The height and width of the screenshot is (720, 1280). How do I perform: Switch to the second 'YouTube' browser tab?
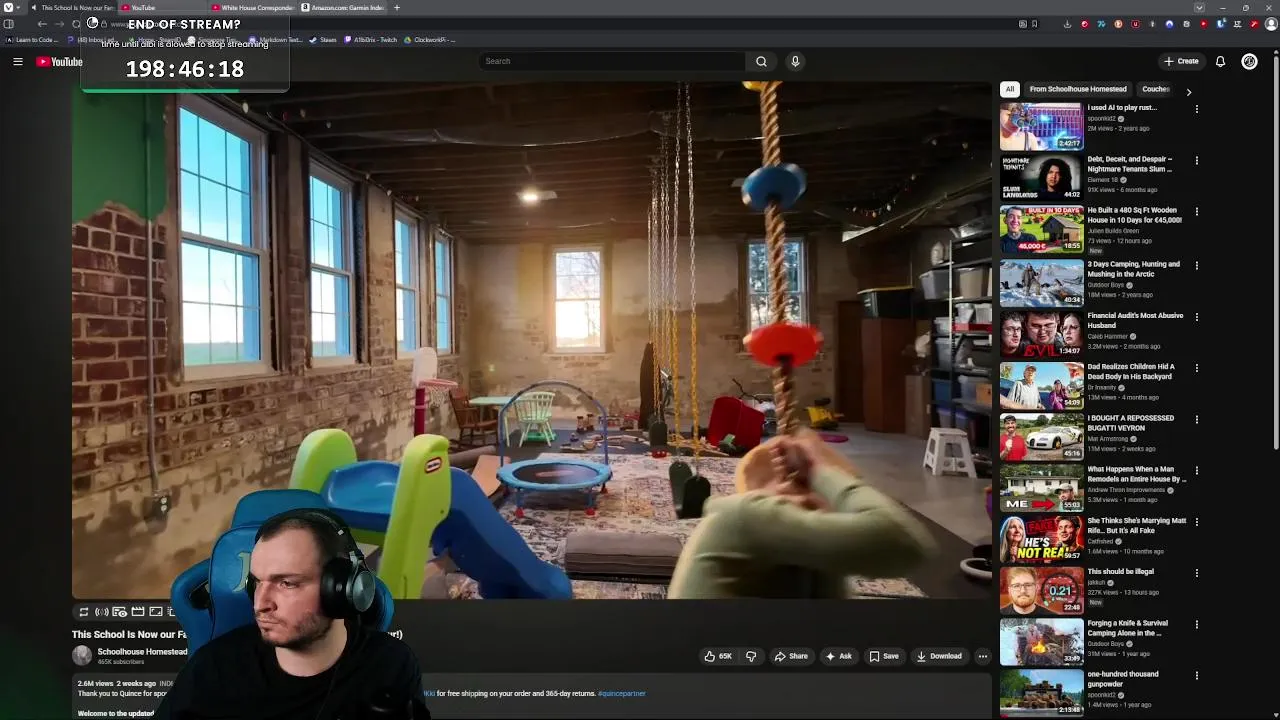click(160, 8)
